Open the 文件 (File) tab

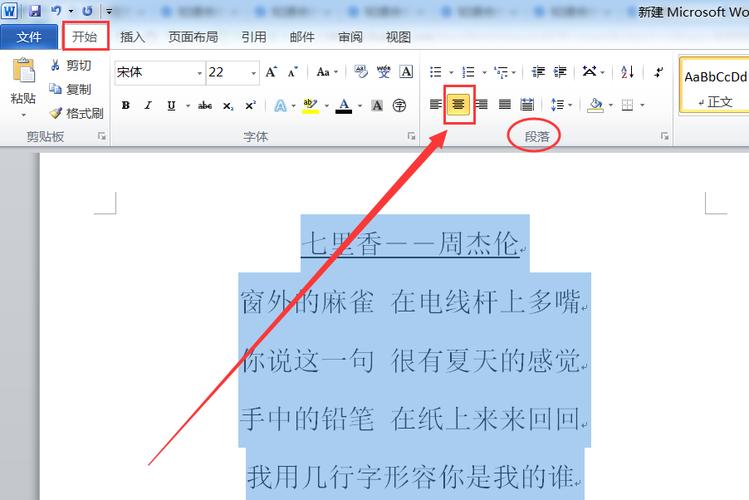click(29, 37)
